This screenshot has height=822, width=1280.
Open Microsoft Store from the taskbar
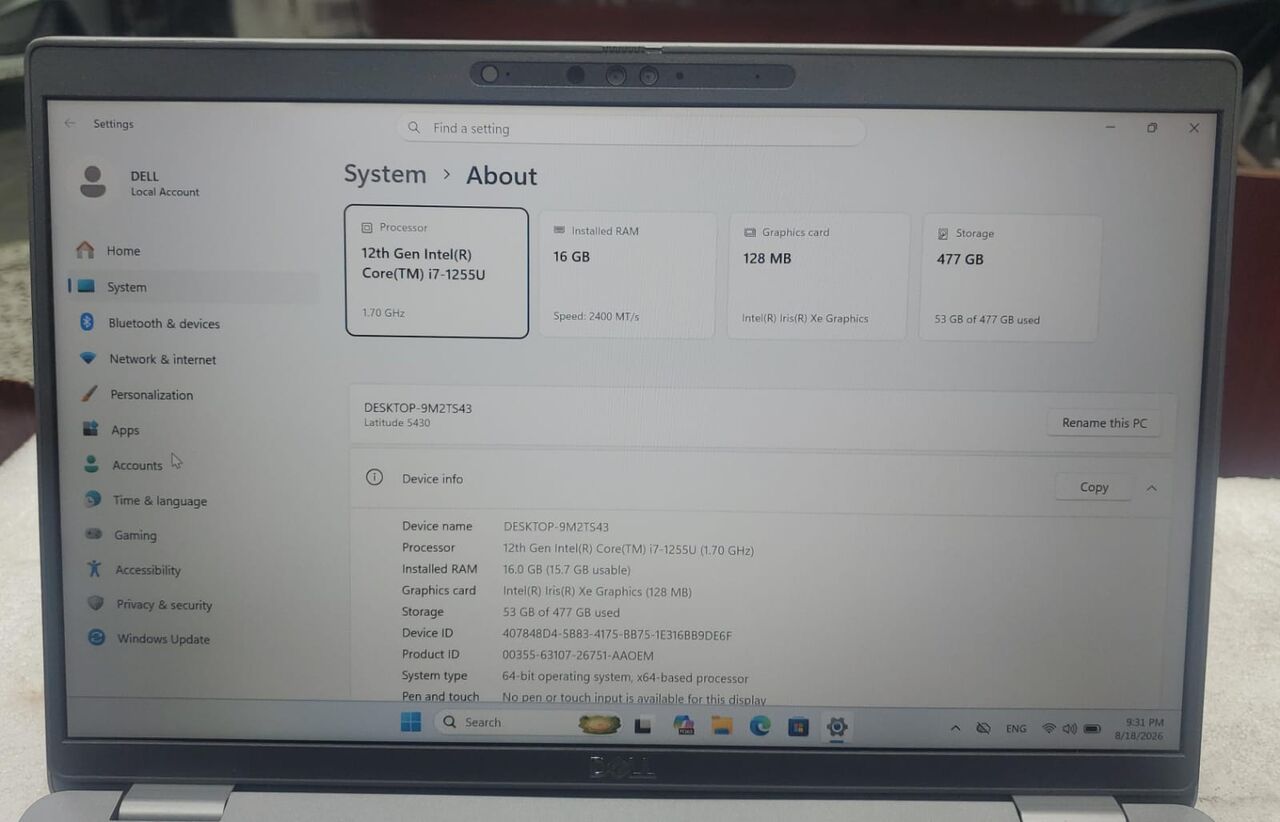[798, 727]
